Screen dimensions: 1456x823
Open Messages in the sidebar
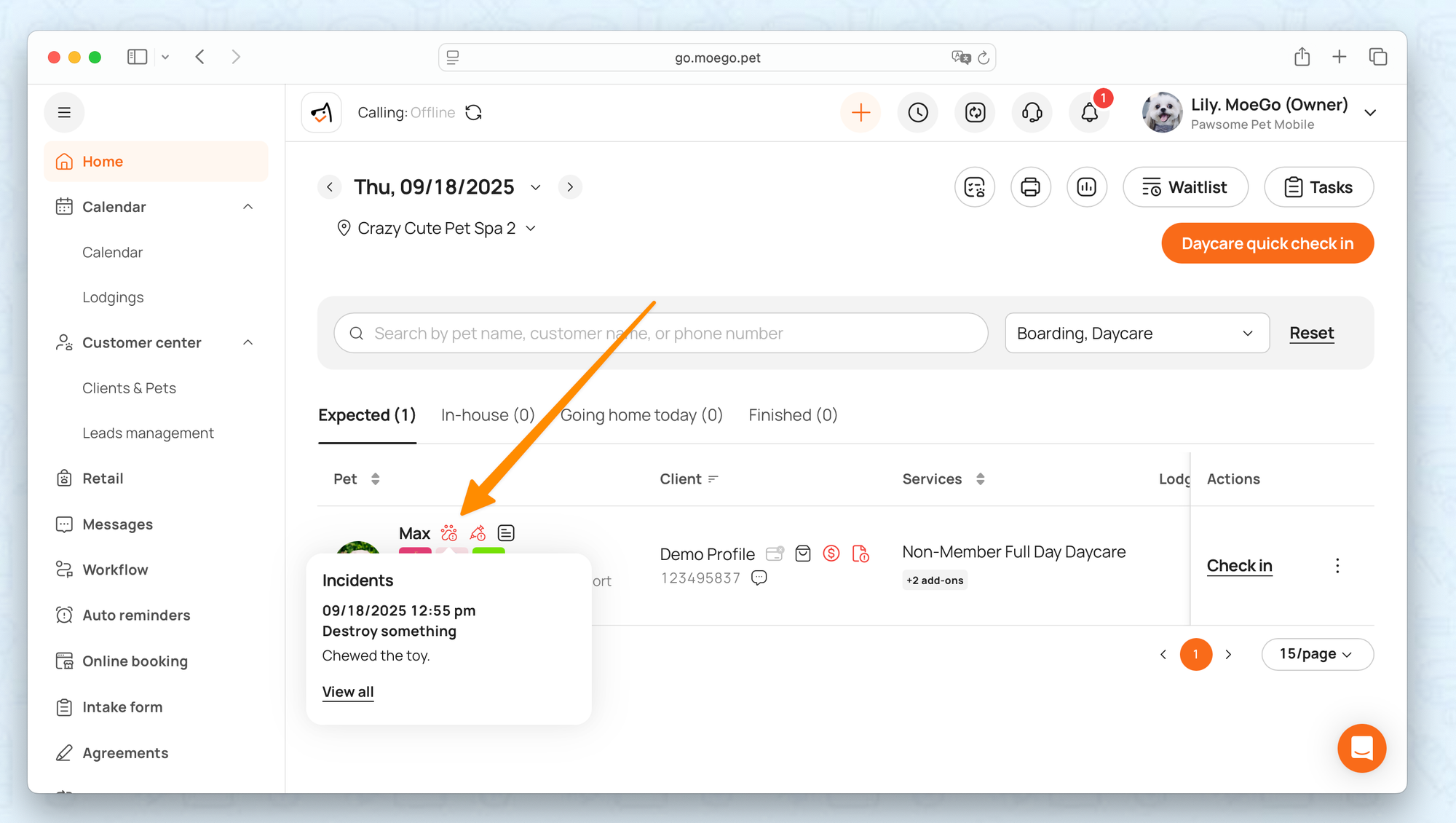pyautogui.click(x=117, y=524)
